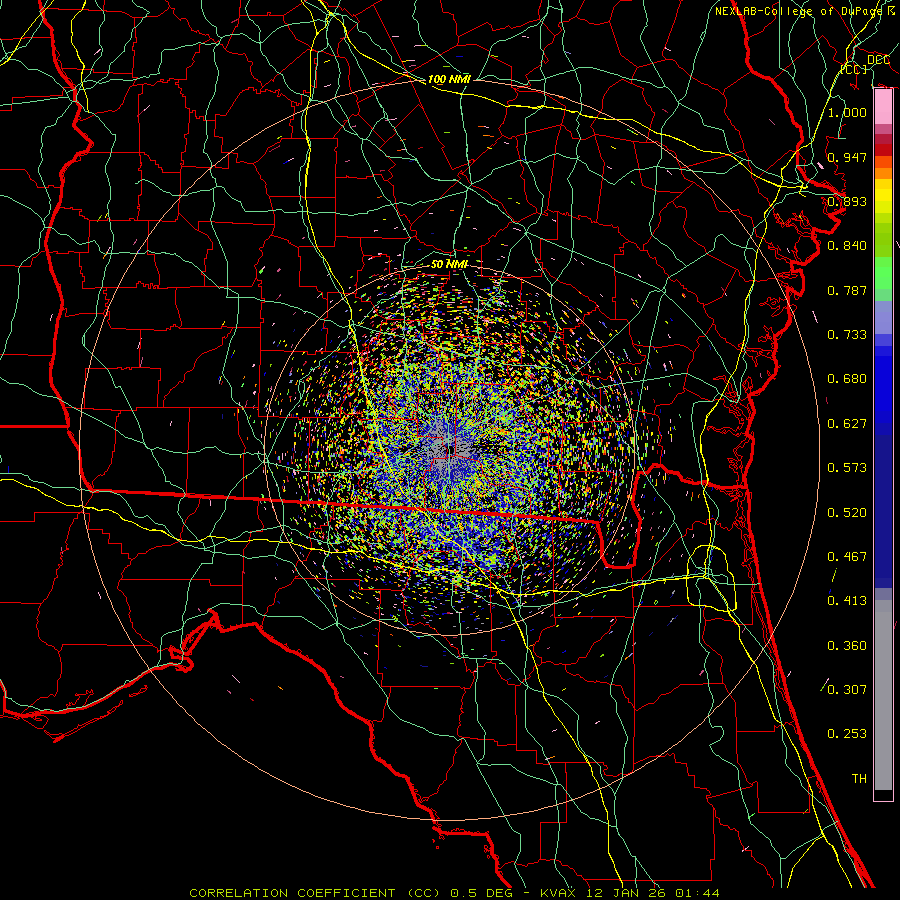Click the 0.520 legend value

point(847,513)
